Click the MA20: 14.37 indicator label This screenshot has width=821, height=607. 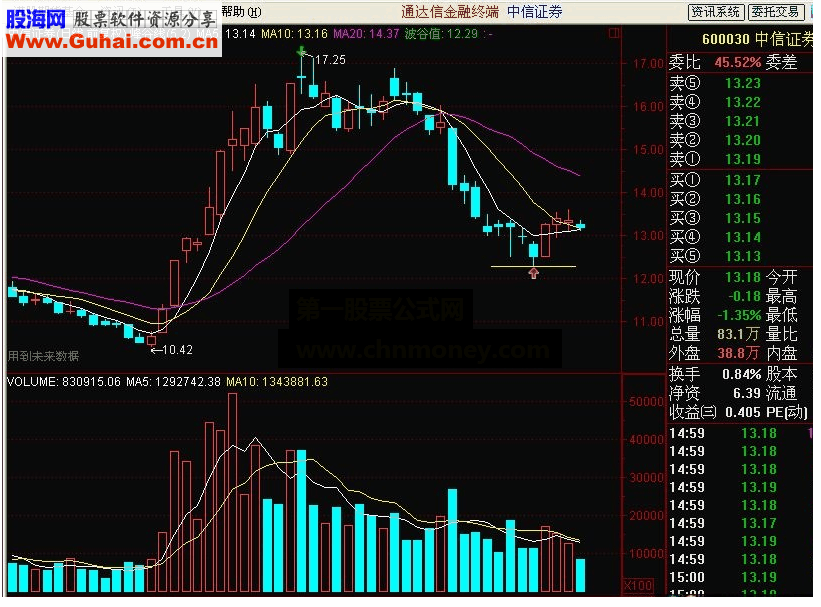(x=366, y=34)
